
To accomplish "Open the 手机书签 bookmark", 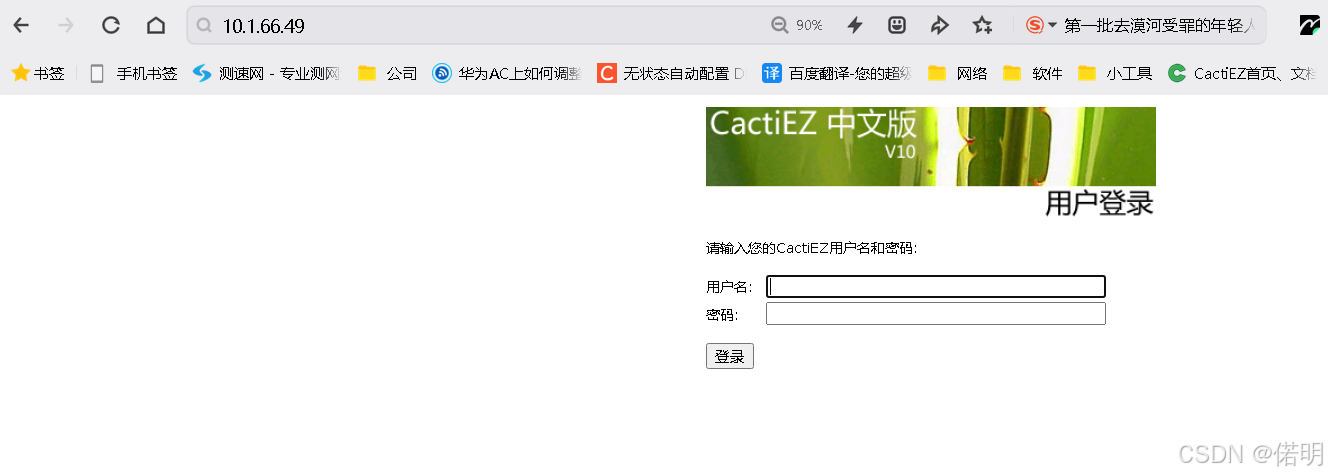I will coord(133,73).
